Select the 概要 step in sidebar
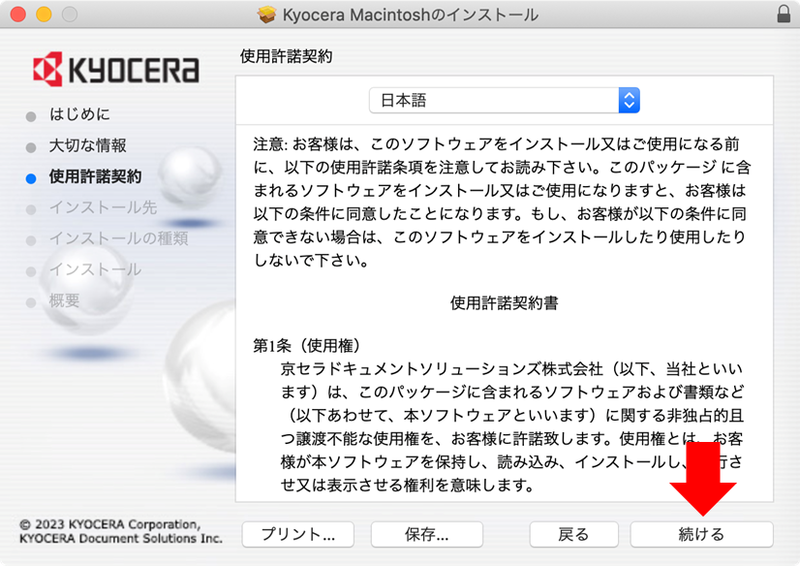This screenshot has width=800, height=566. tap(64, 301)
